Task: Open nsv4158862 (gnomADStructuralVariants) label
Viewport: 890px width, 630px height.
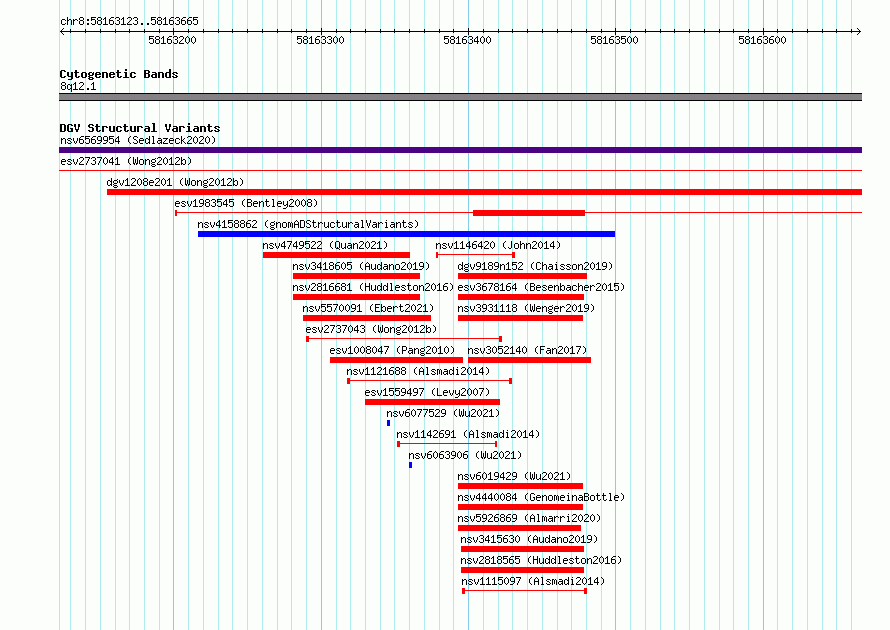Action: (x=308, y=224)
